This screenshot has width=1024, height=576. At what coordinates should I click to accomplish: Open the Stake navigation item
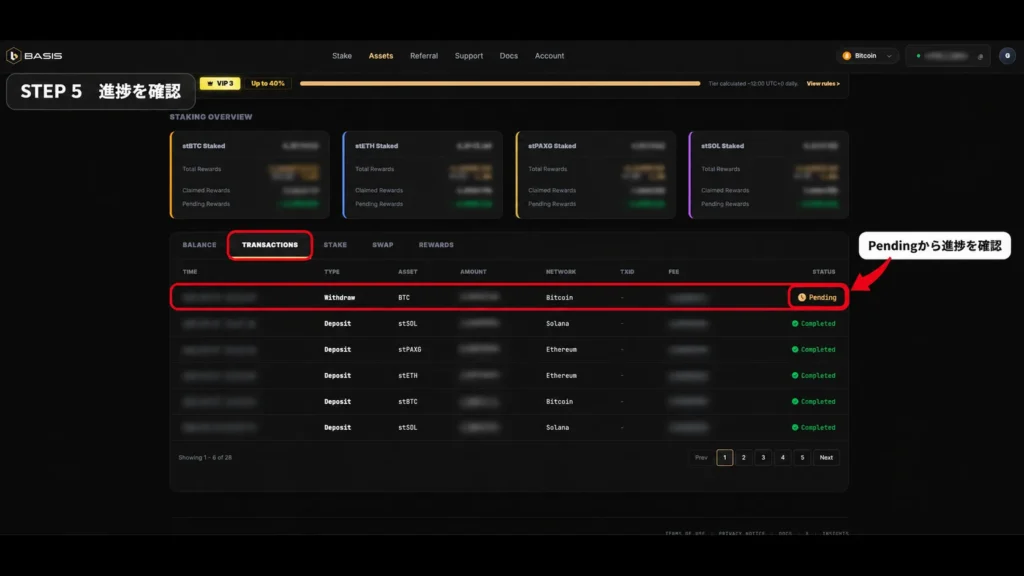342,56
